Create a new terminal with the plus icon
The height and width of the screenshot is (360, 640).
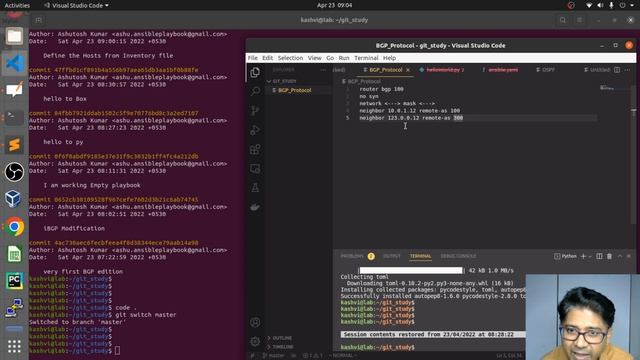[583, 256]
